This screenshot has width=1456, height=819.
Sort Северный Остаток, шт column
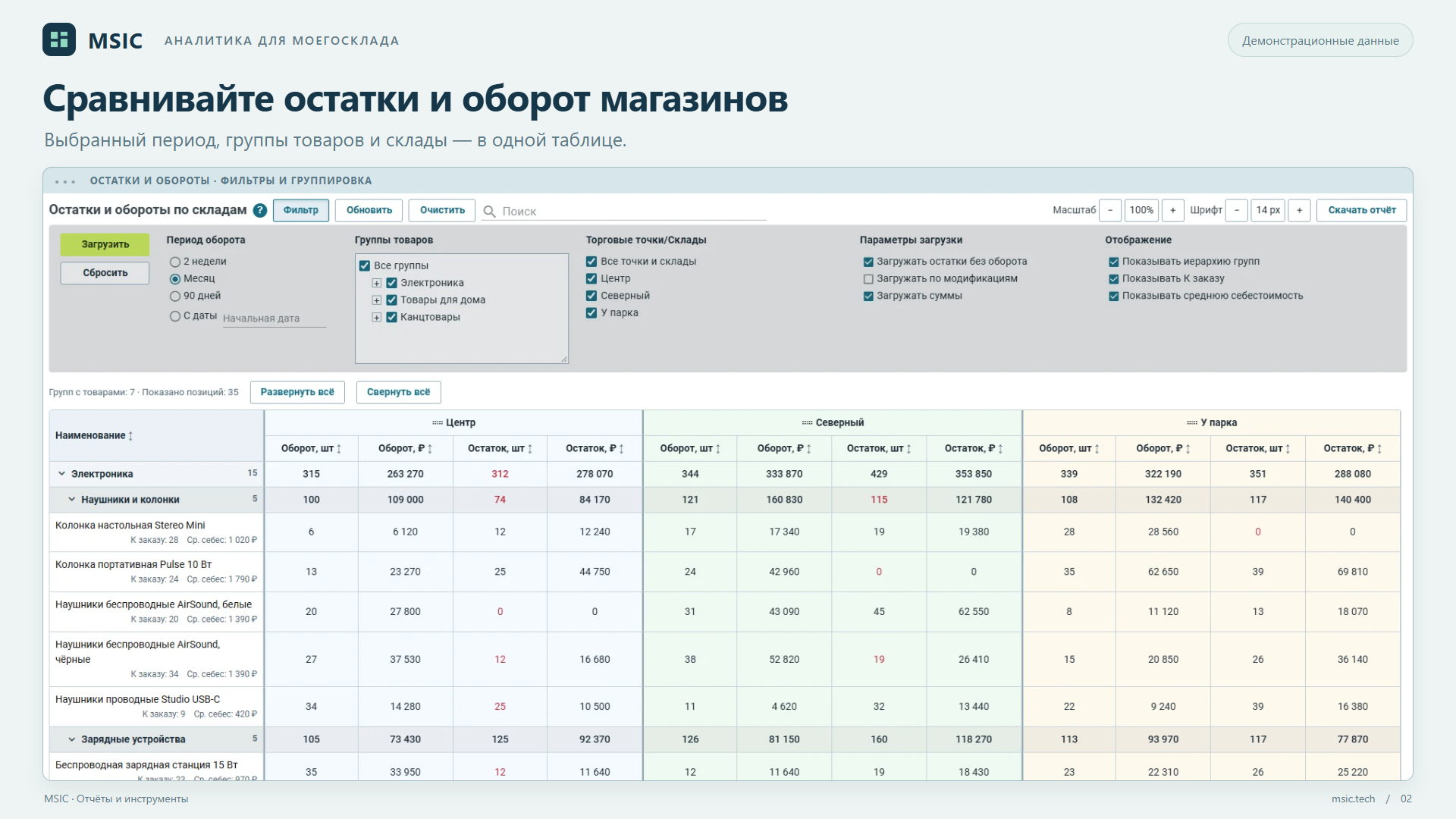point(908,449)
